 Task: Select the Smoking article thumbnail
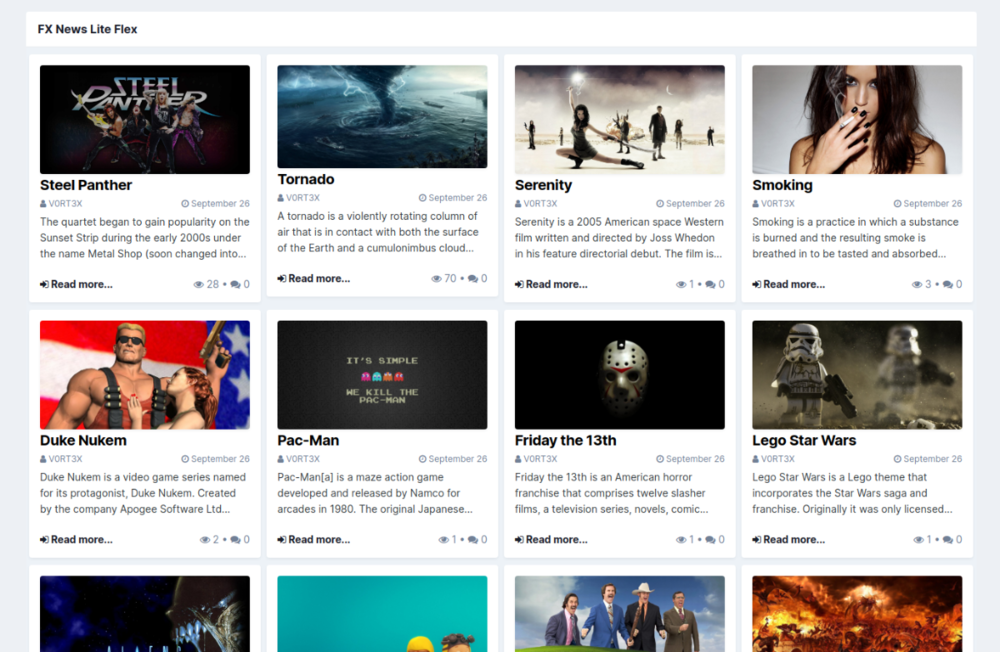tap(857, 120)
